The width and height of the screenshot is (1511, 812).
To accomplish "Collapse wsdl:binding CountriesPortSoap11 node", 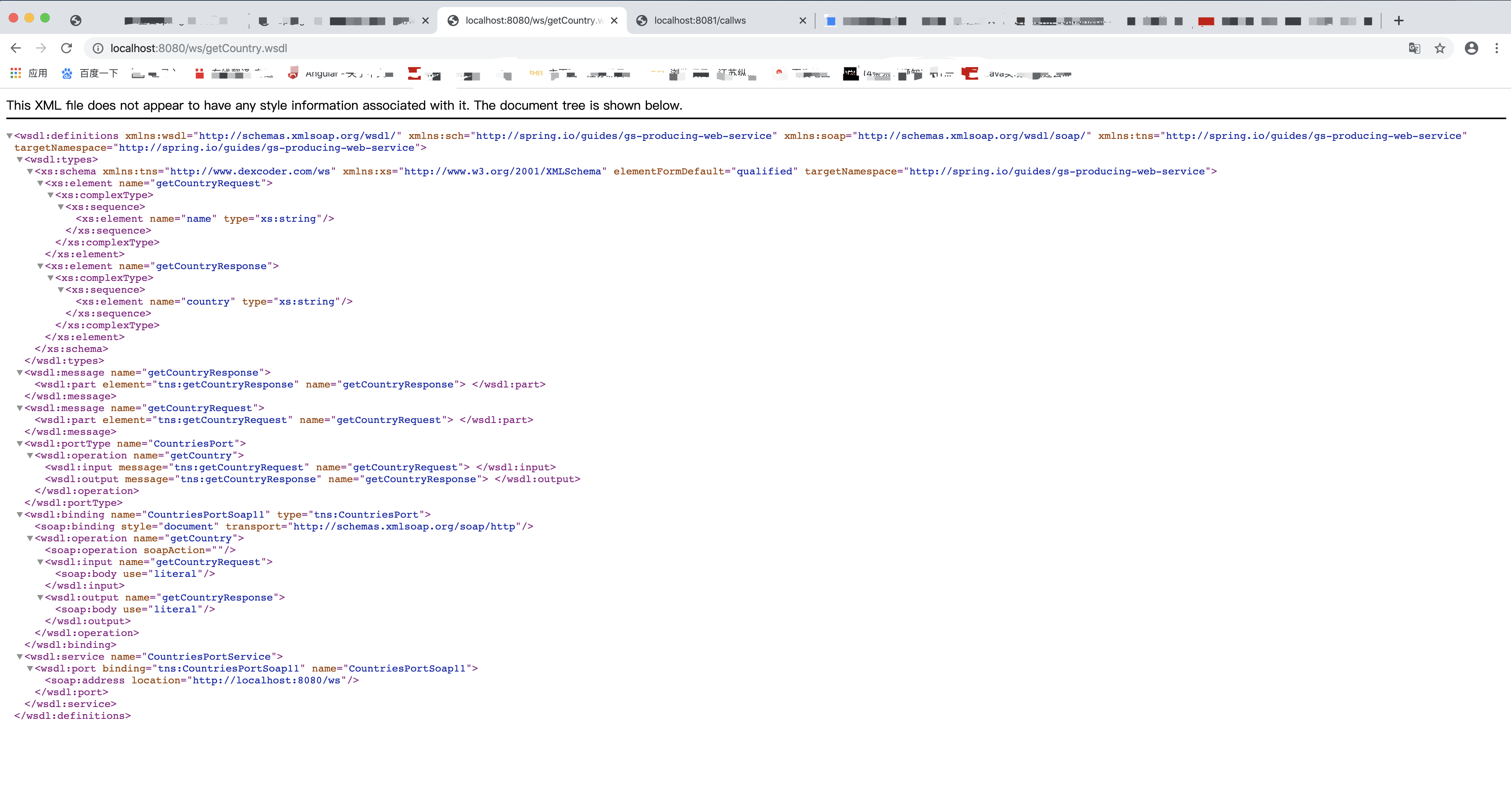I will 19,515.
